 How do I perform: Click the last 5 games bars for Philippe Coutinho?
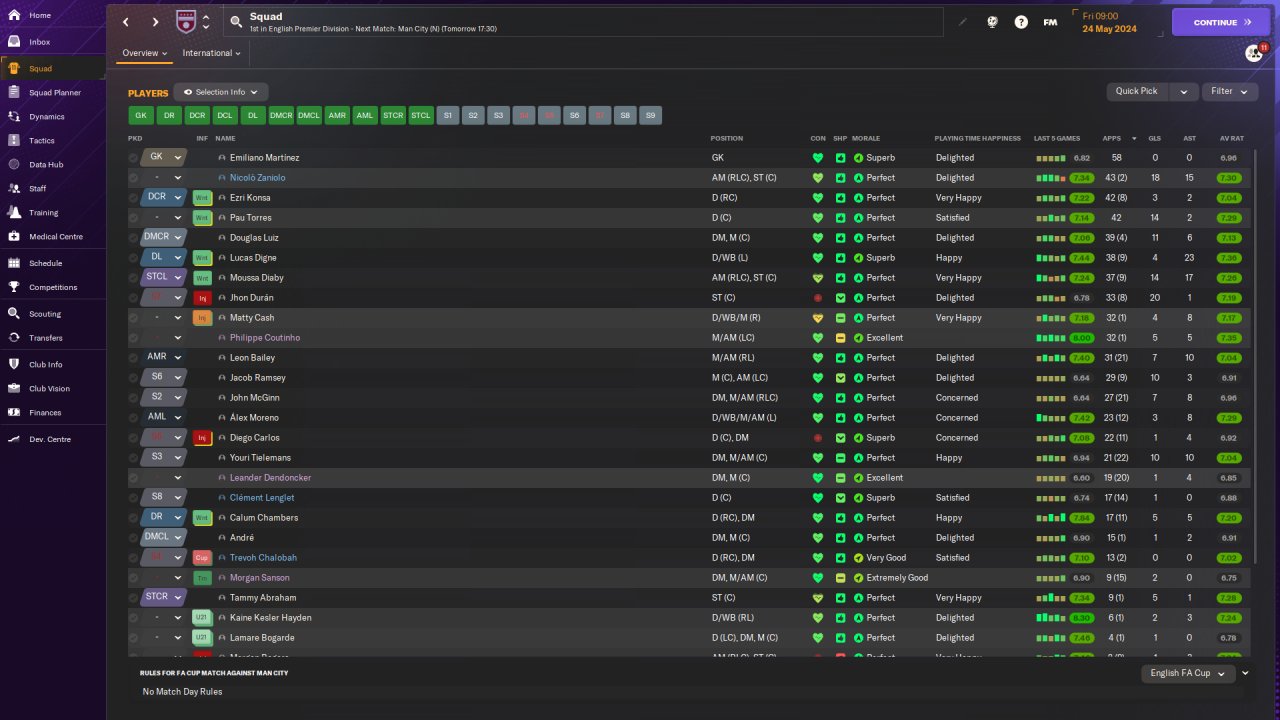[1050, 338]
